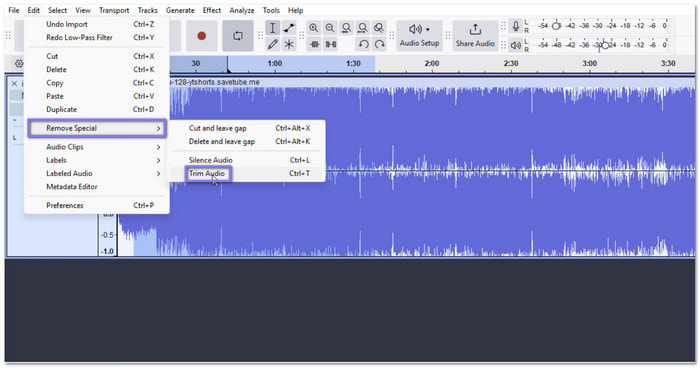Click the Trim audio outside selection toolbar icon

coord(314,44)
